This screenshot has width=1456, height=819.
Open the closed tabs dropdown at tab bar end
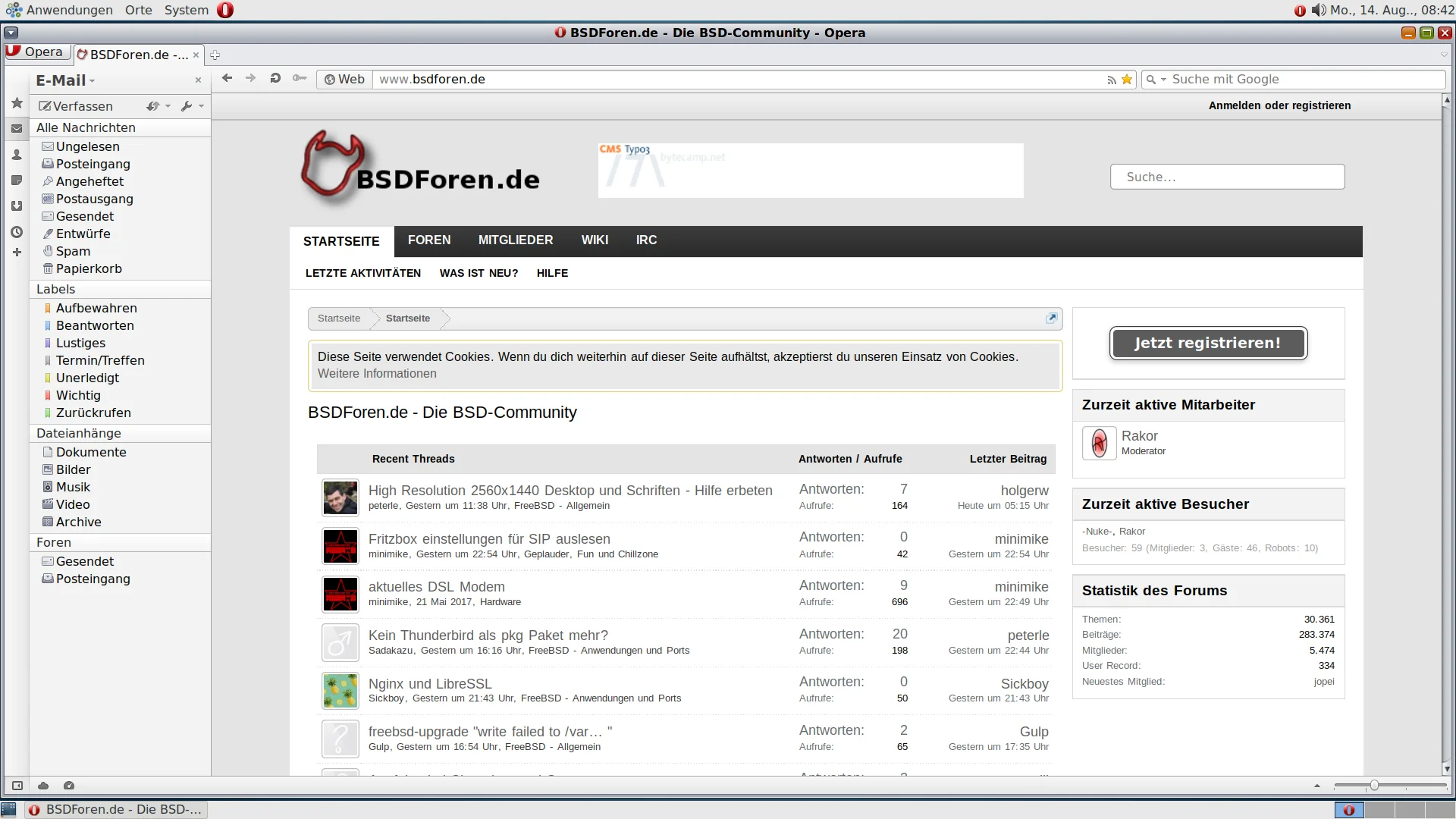(1444, 55)
